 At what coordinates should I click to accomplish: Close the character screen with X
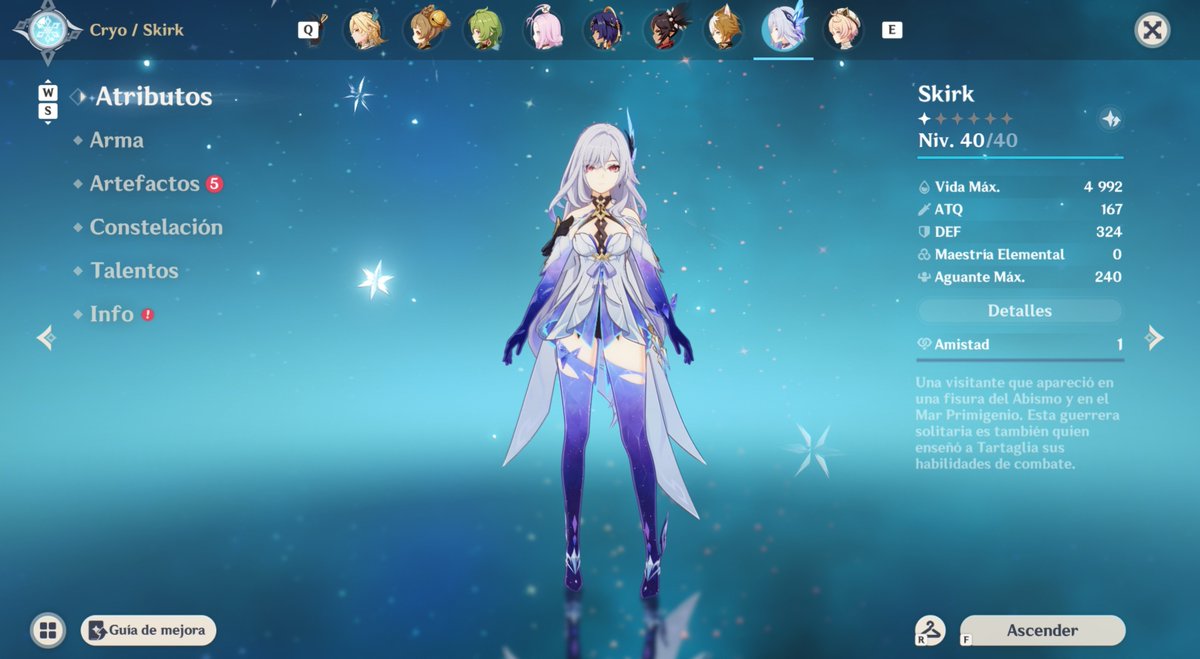point(1152,30)
